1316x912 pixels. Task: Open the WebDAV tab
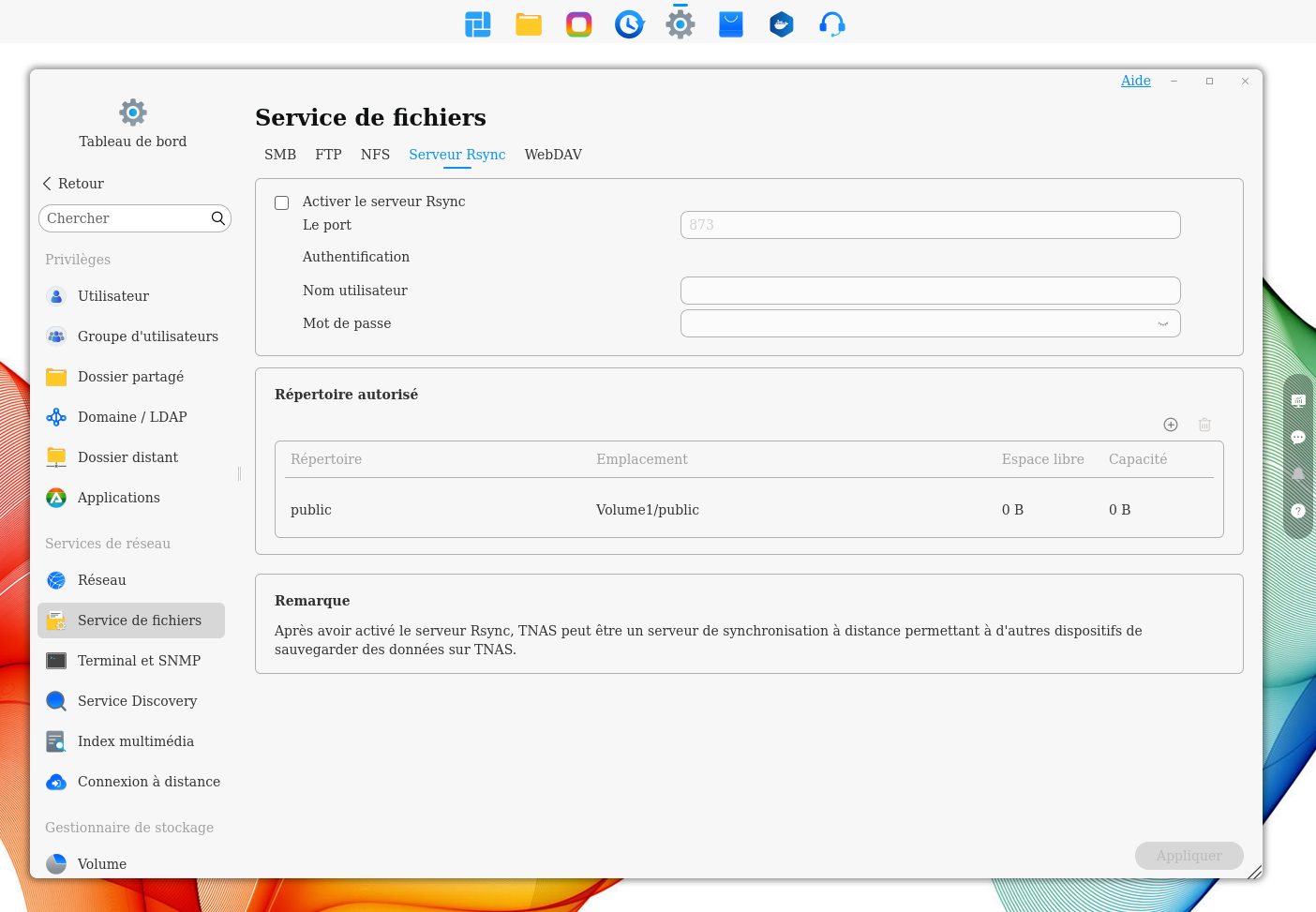[553, 155]
